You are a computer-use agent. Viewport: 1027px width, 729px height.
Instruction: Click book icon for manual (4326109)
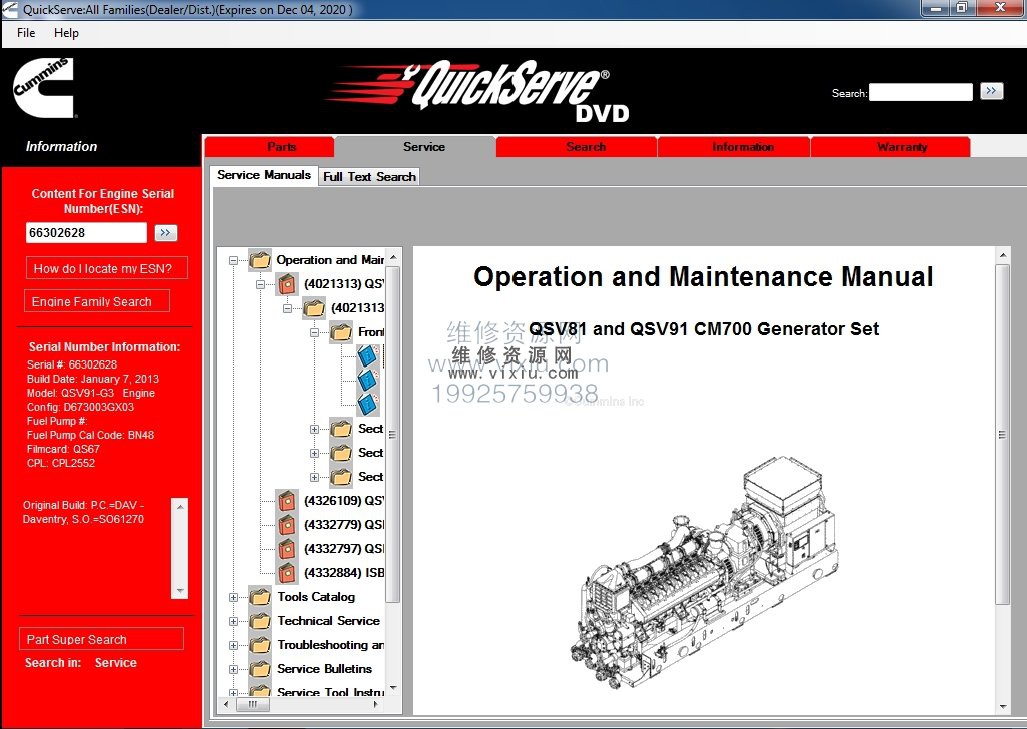pyautogui.click(x=287, y=501)
